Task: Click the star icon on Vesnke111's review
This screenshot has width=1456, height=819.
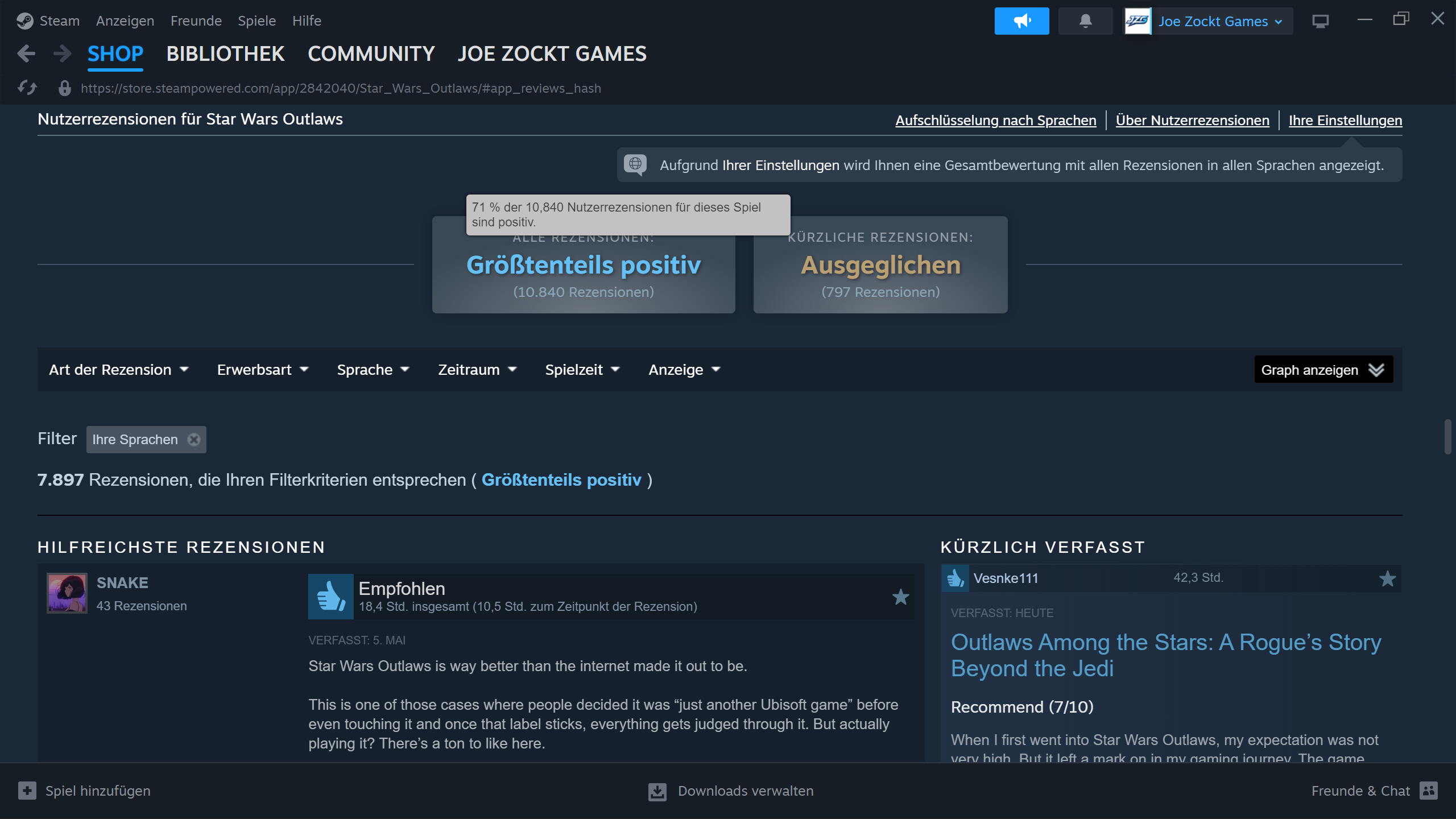Action: (1387, 578)
